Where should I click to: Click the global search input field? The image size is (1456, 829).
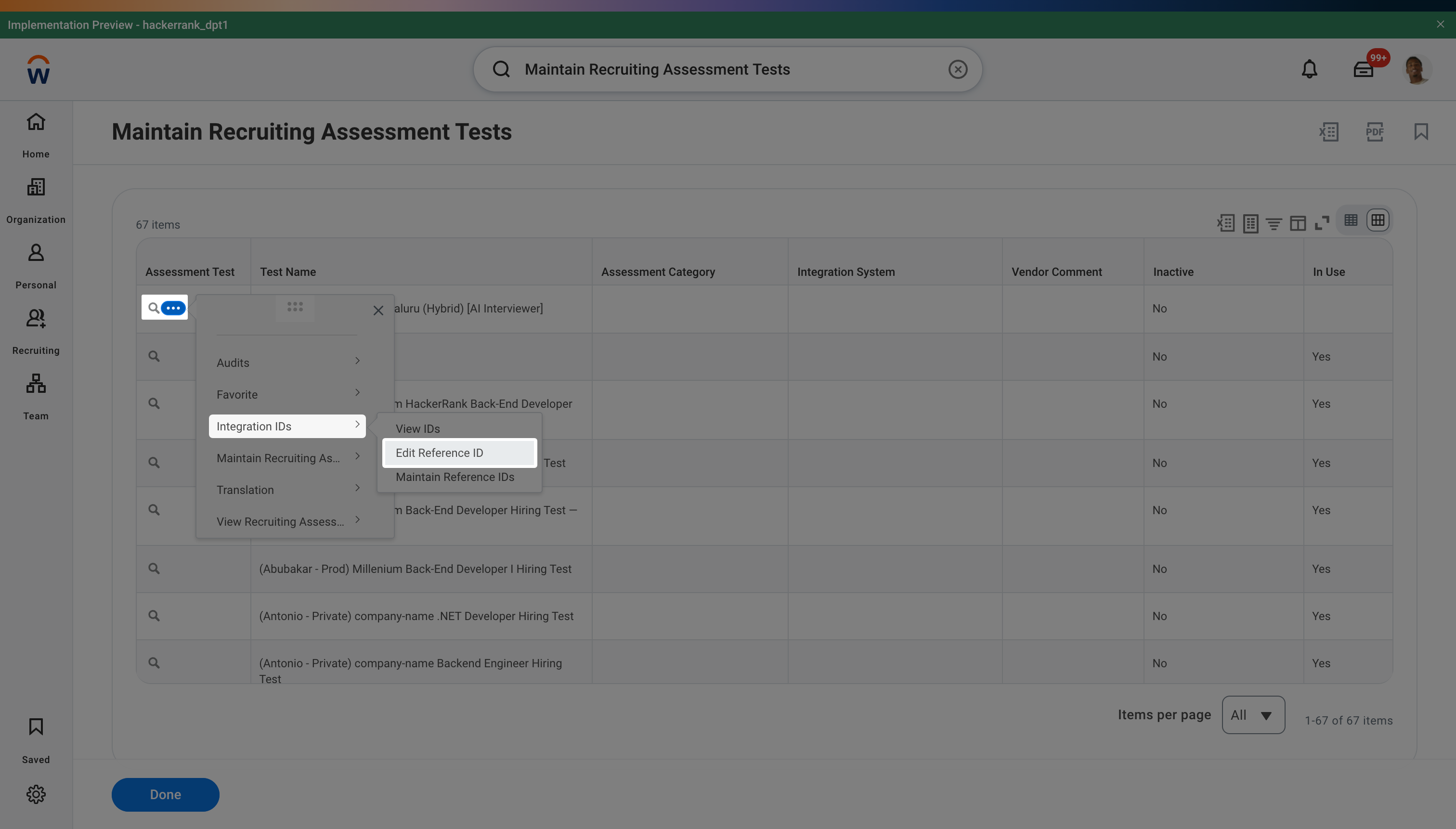point(727,69)
